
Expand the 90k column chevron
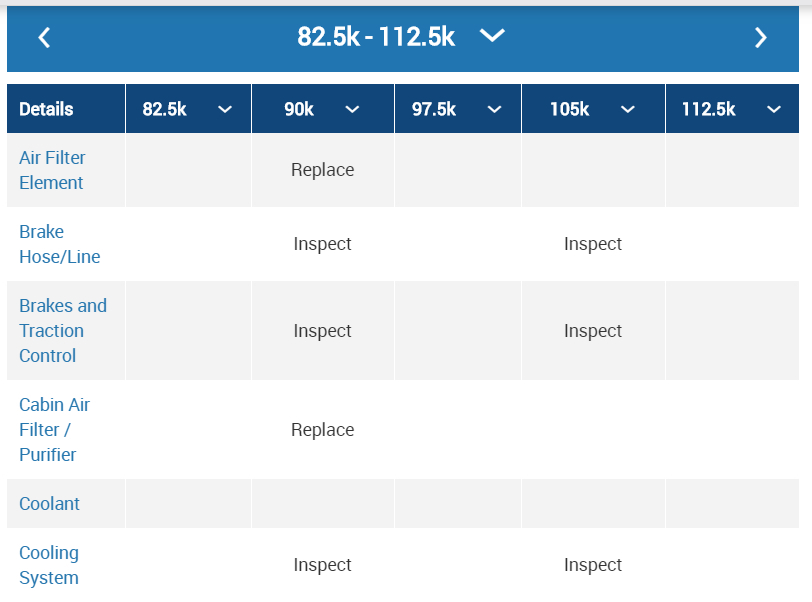[352, 110]
